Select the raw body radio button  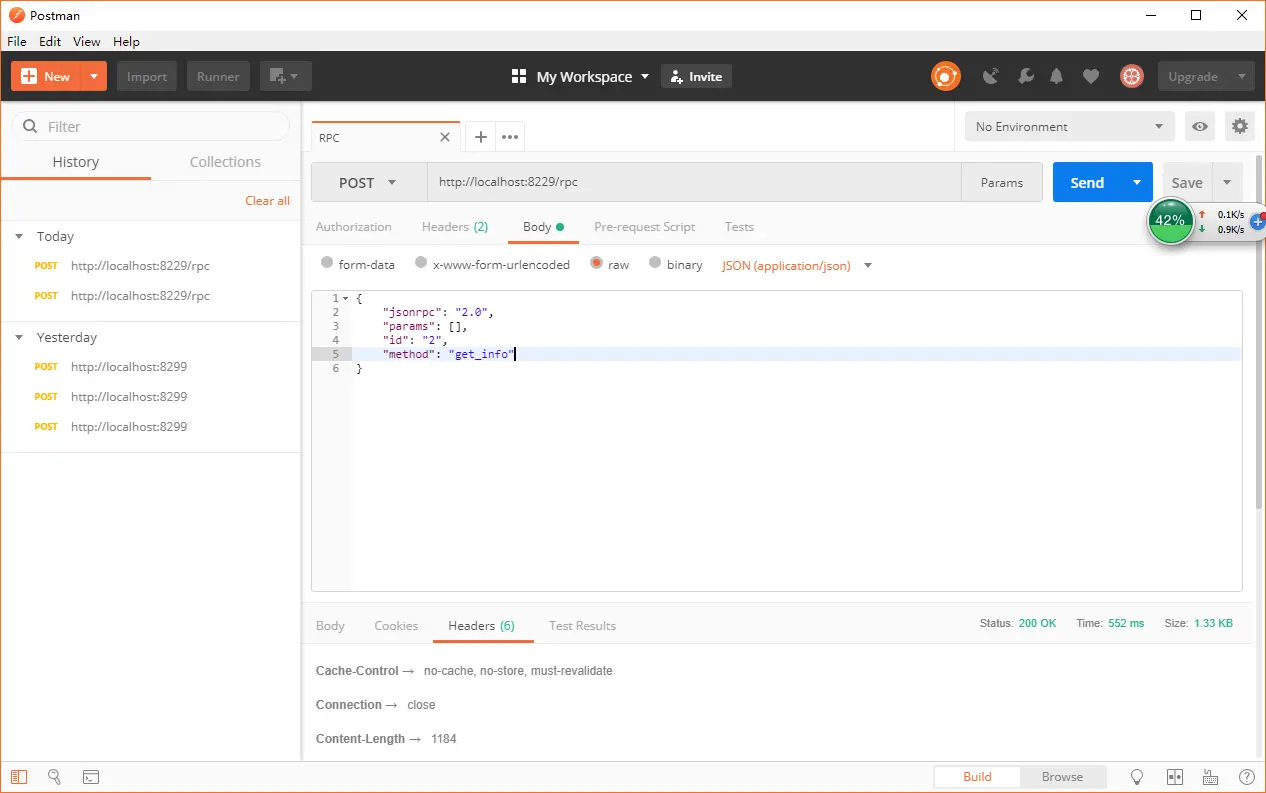tap(597, 263)
